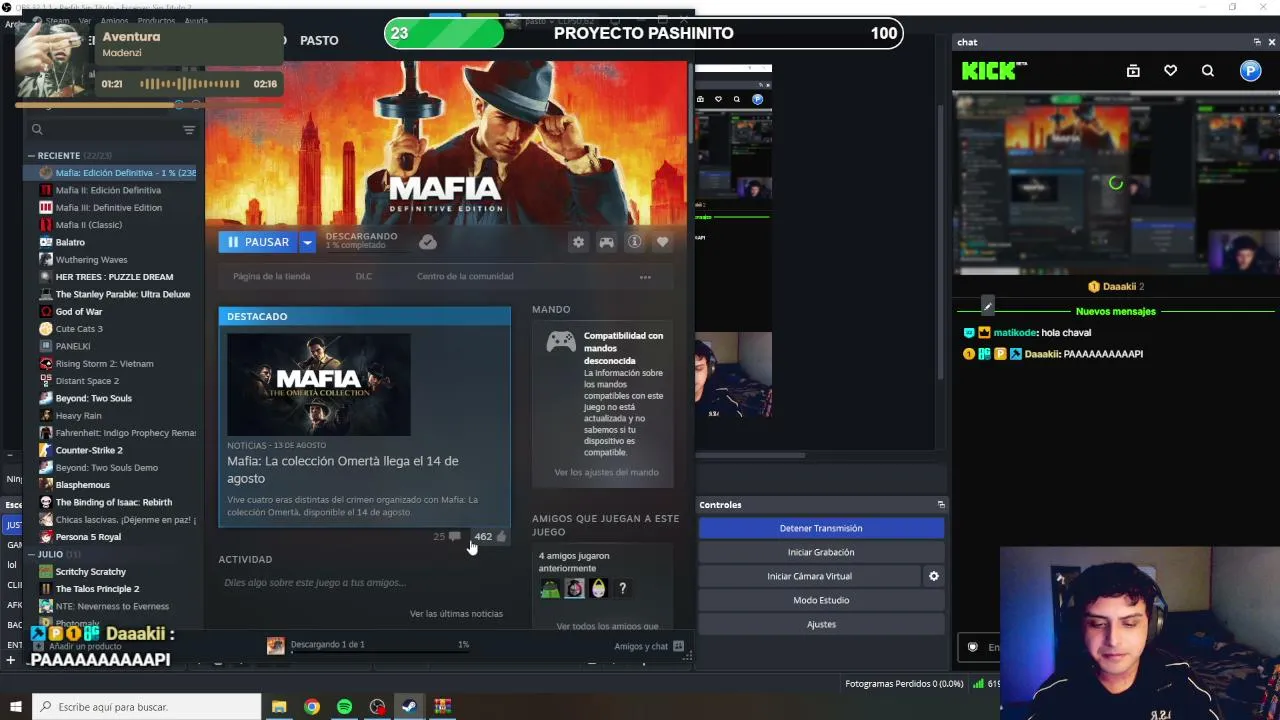The image size is (1280, 720).
Task: Open the Steam library filter options icon
Action: pos(189,129)
